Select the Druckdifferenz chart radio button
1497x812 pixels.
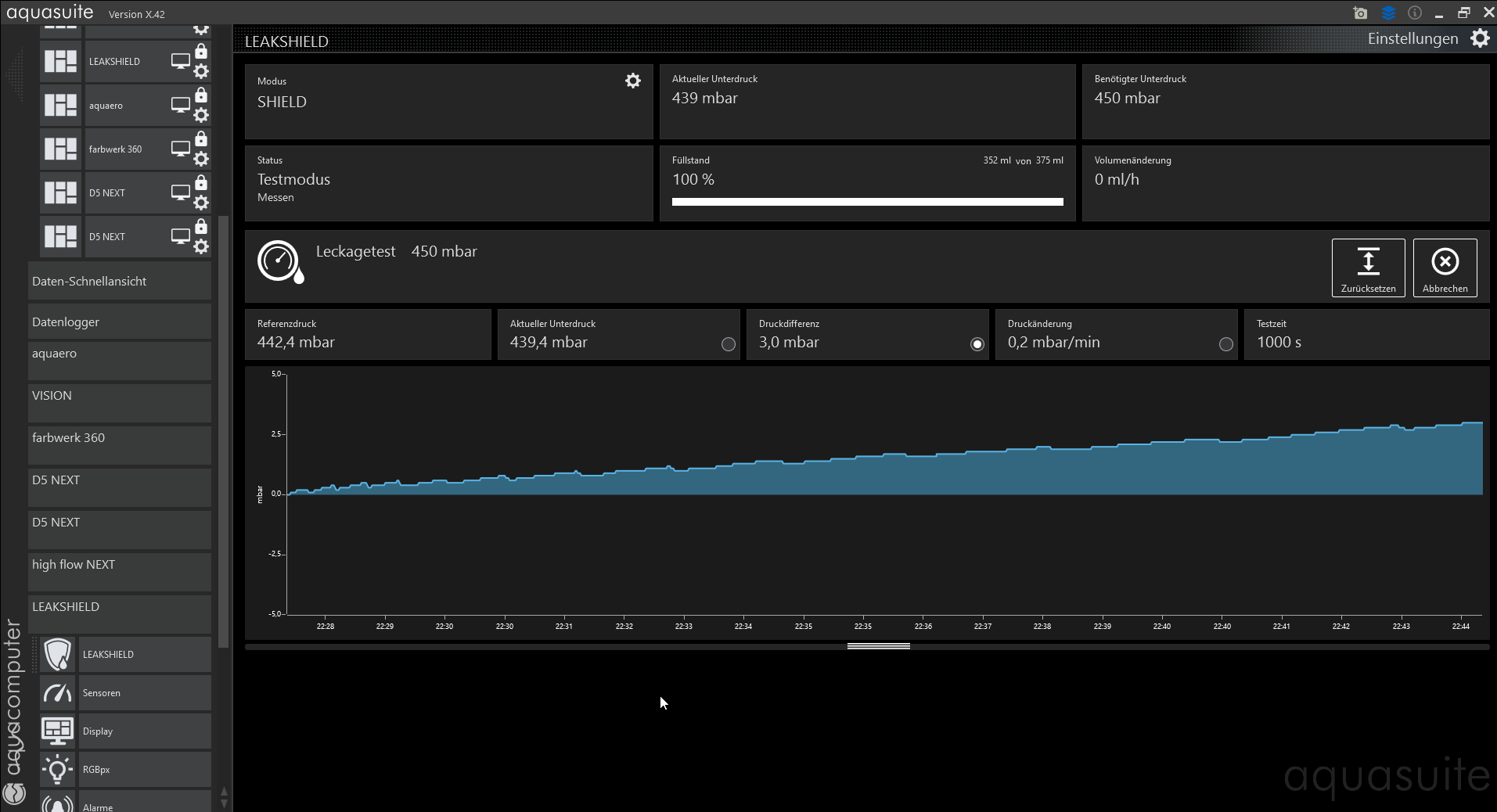pyautogui.click(x=977, y=344)
